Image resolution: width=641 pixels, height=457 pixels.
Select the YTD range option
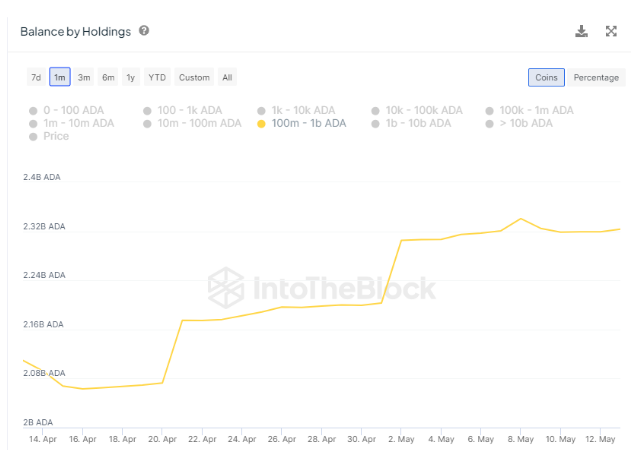pyautogui.click(x=157, y=78)
